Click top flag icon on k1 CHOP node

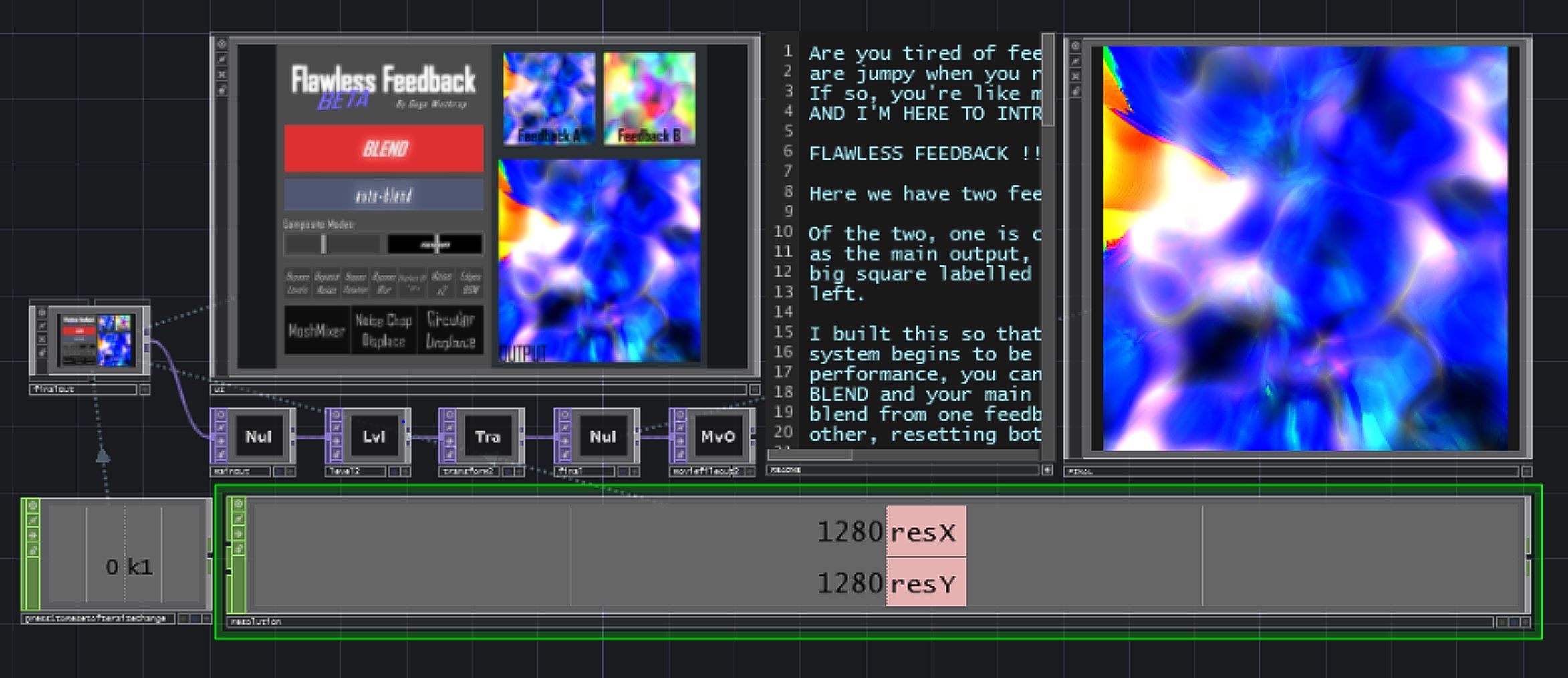tap(32, 506)
